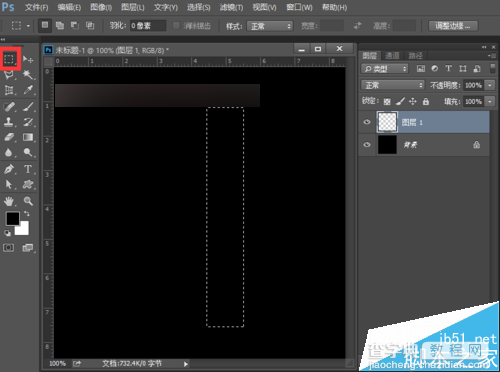Toggle lock all padlock icon
The height and width of the screenshot is (372, 500).
(426, 101)
